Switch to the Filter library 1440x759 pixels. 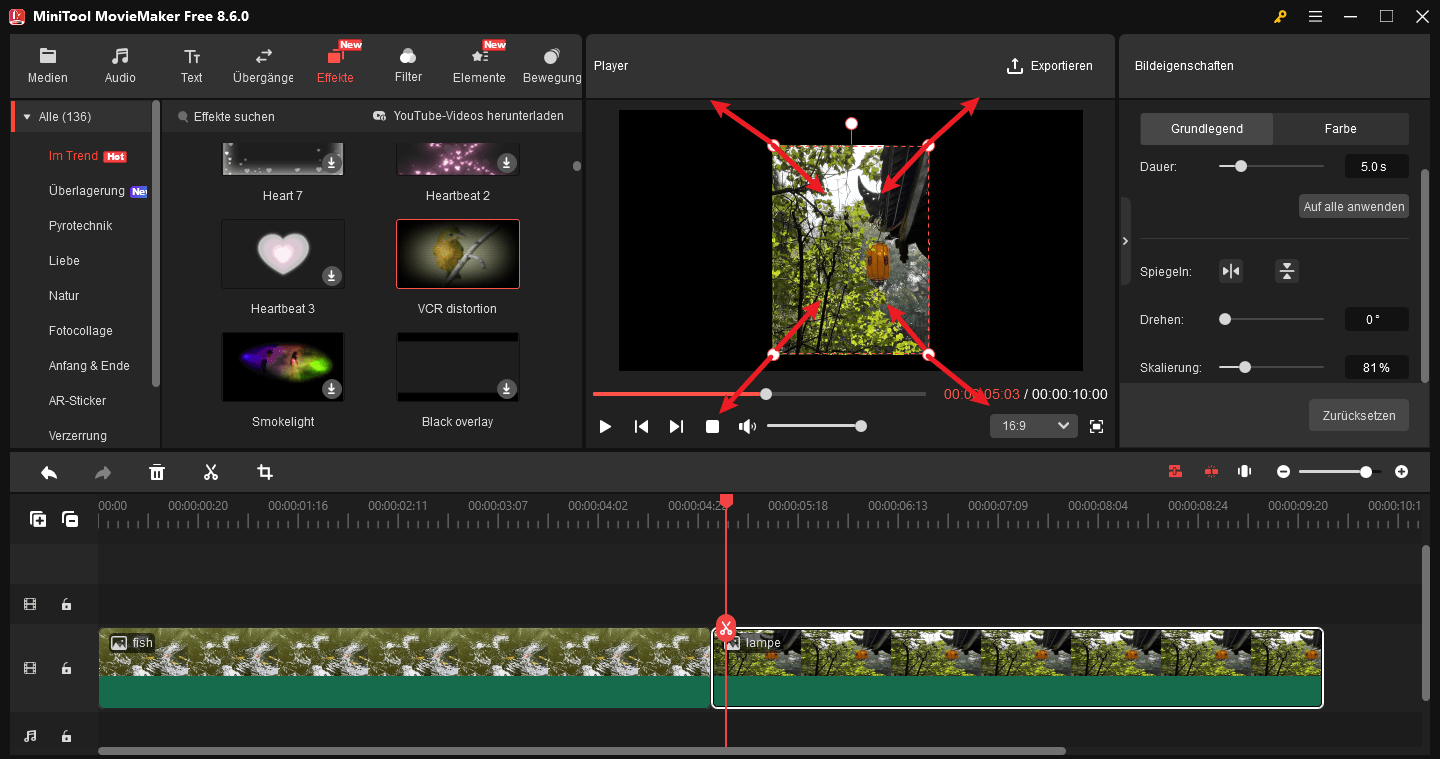[407, 65]
